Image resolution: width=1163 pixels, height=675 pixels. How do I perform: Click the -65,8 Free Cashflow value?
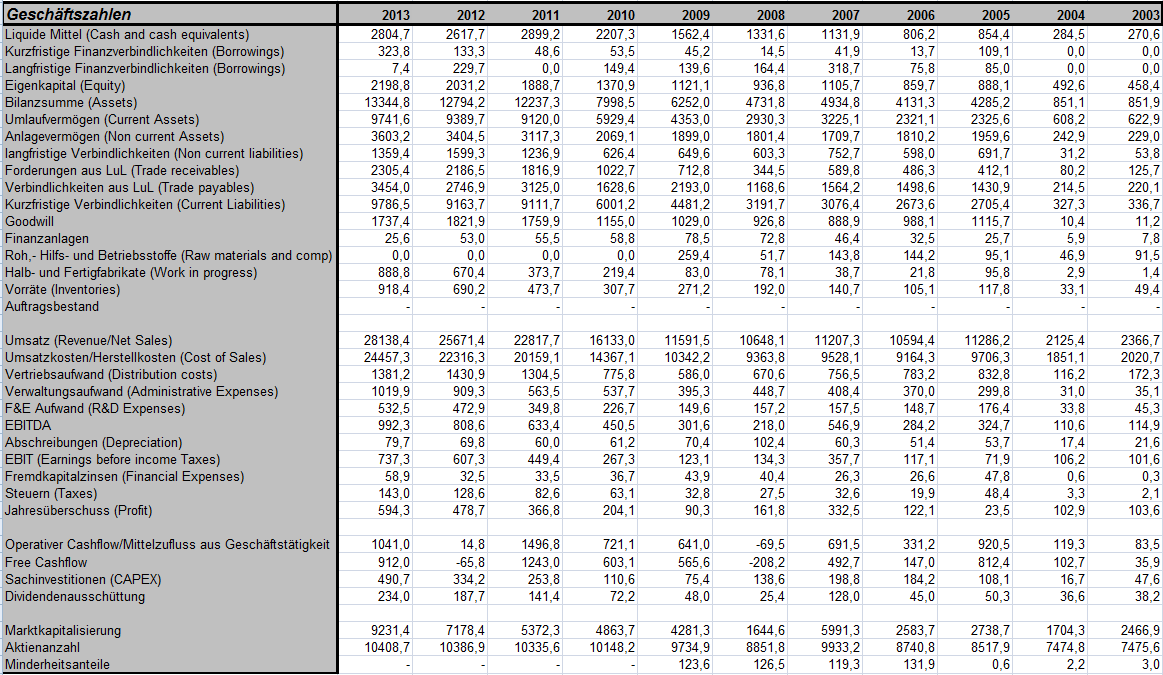click(x=470, y=563)
